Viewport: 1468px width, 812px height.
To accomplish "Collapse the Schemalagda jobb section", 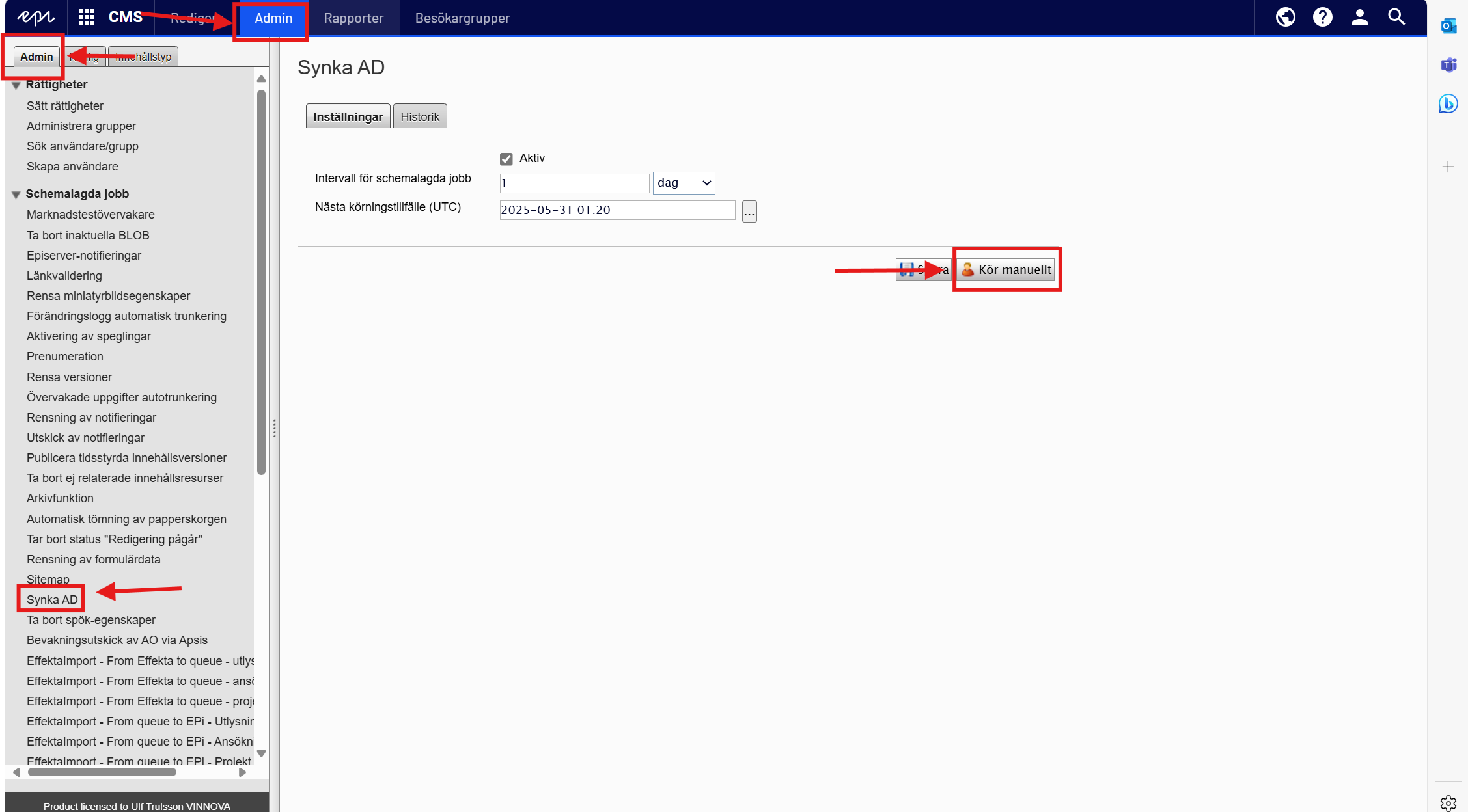I will (x=16, y=195).
